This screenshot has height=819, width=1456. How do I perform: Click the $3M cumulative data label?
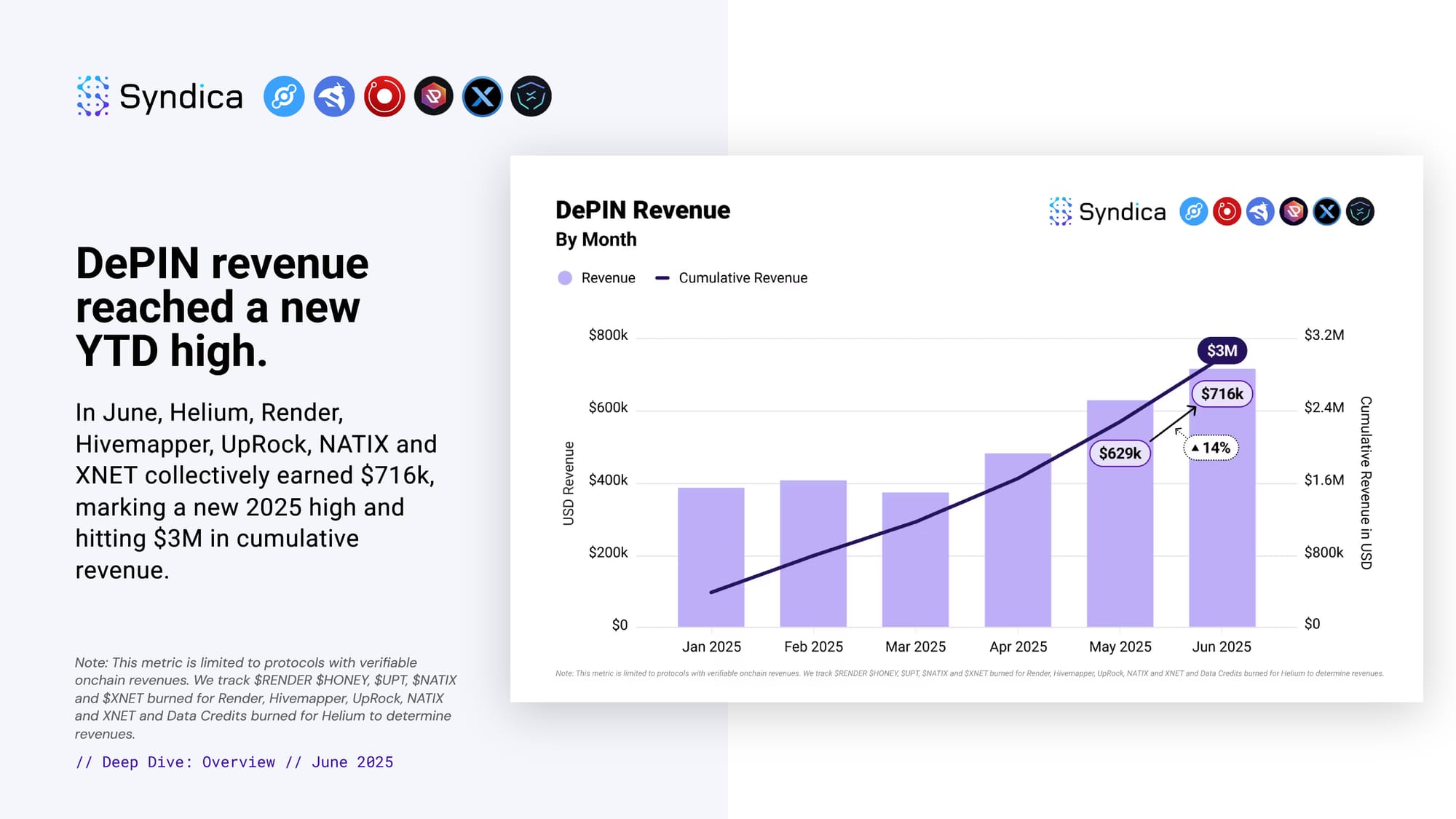[1222, 351]
